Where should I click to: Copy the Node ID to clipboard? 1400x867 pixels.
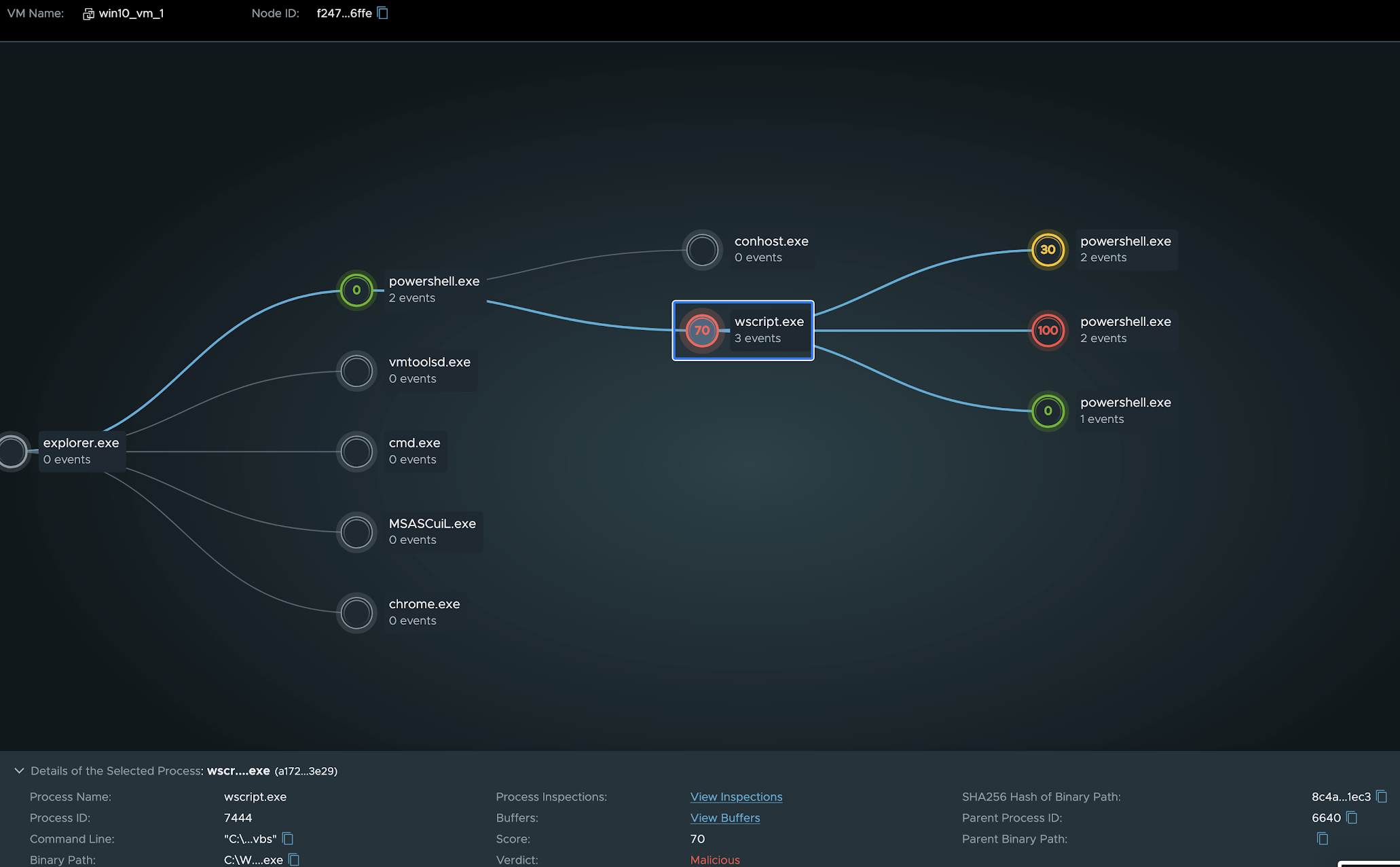pyautogui.click(x=383, y=13)
